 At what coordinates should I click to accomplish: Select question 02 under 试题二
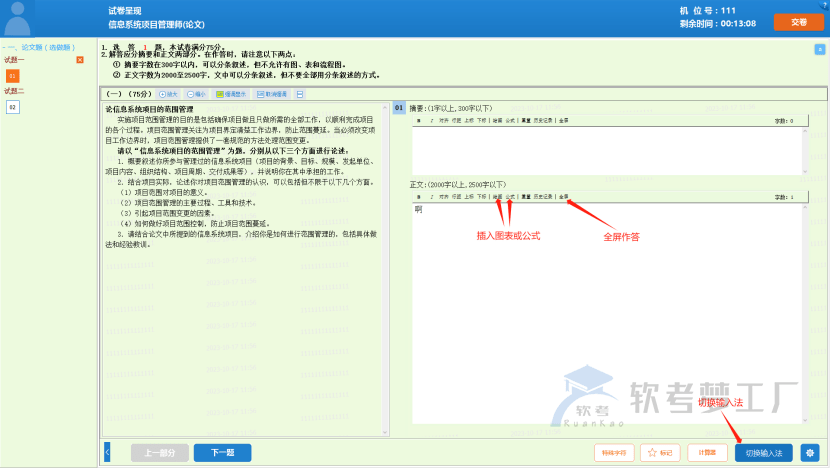(12, 107)
